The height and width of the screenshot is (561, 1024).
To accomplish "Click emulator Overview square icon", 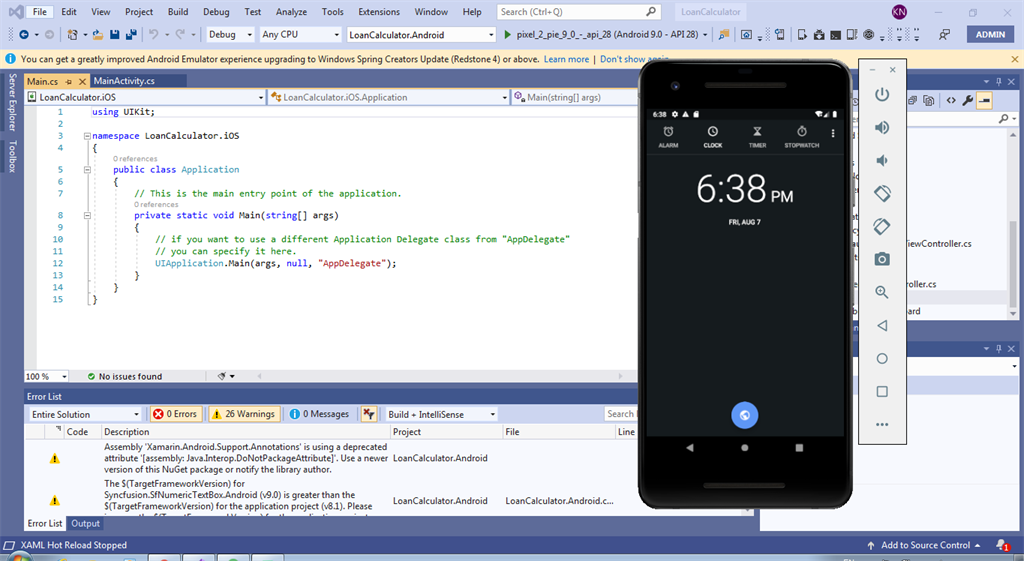I will click(882, 391).
